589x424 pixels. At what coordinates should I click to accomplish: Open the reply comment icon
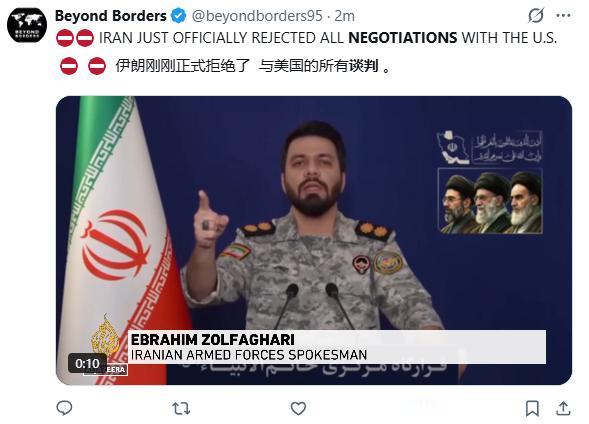coord(64,408)
